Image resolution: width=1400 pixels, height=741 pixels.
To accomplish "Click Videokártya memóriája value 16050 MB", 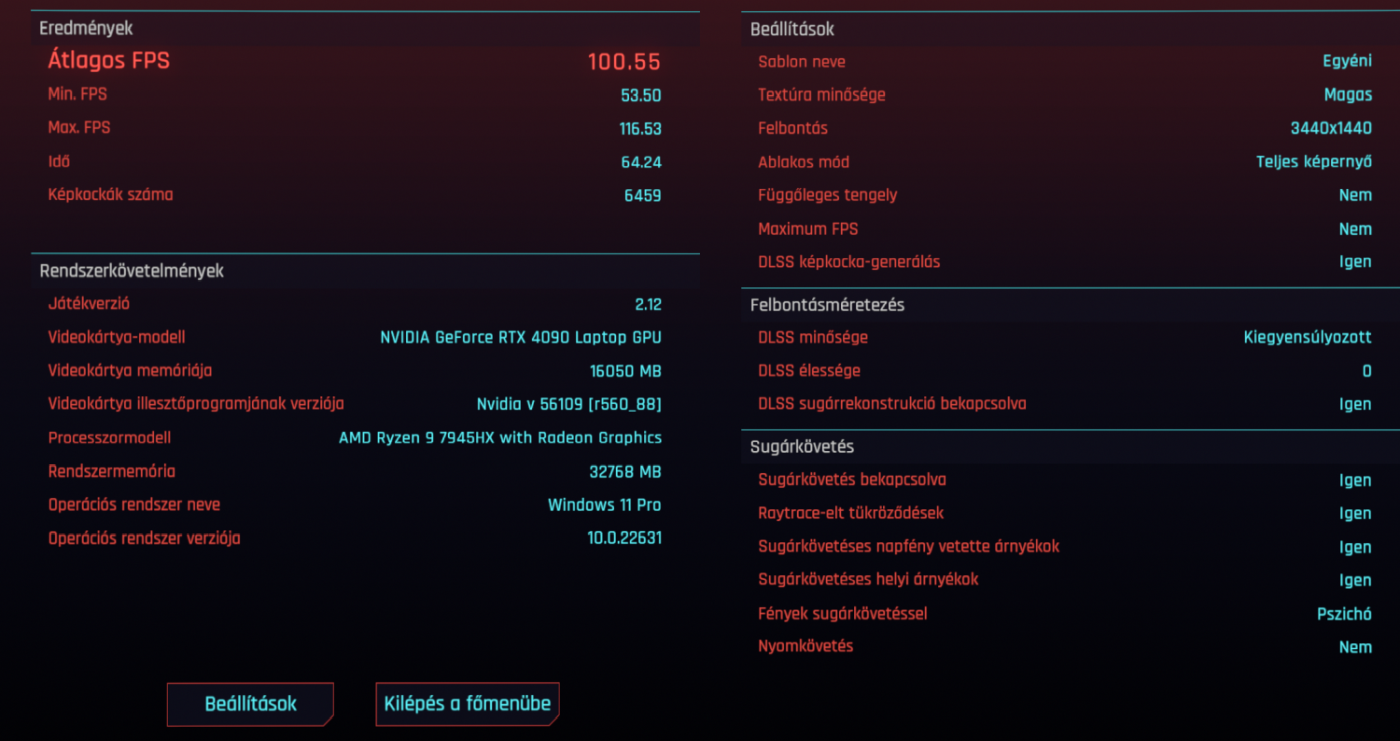I will 626,371.
